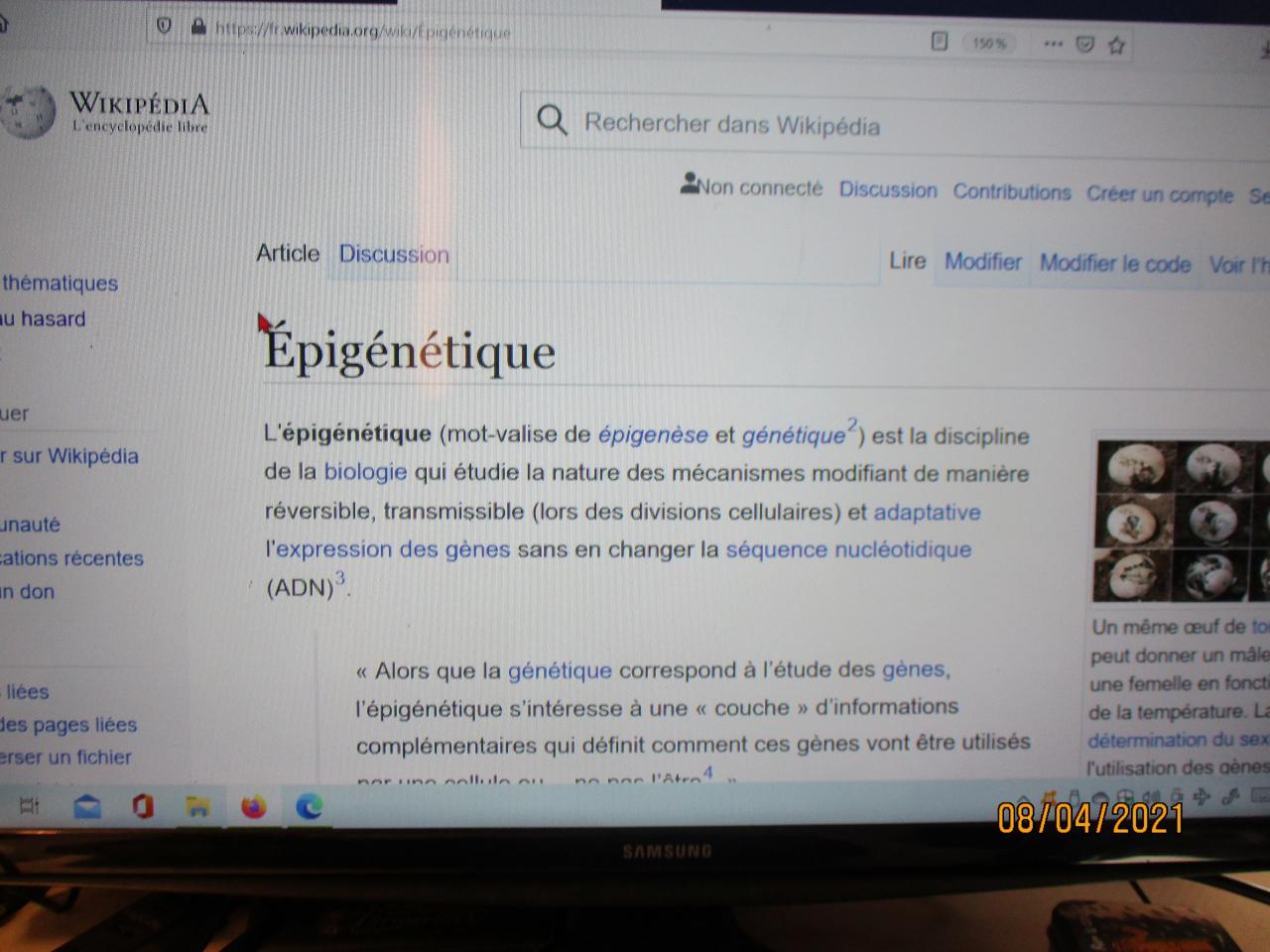This screenshot has width=1270, height=952.
Task: Open the sidebar link ending in cations récentes
Action: click(71, 558)
